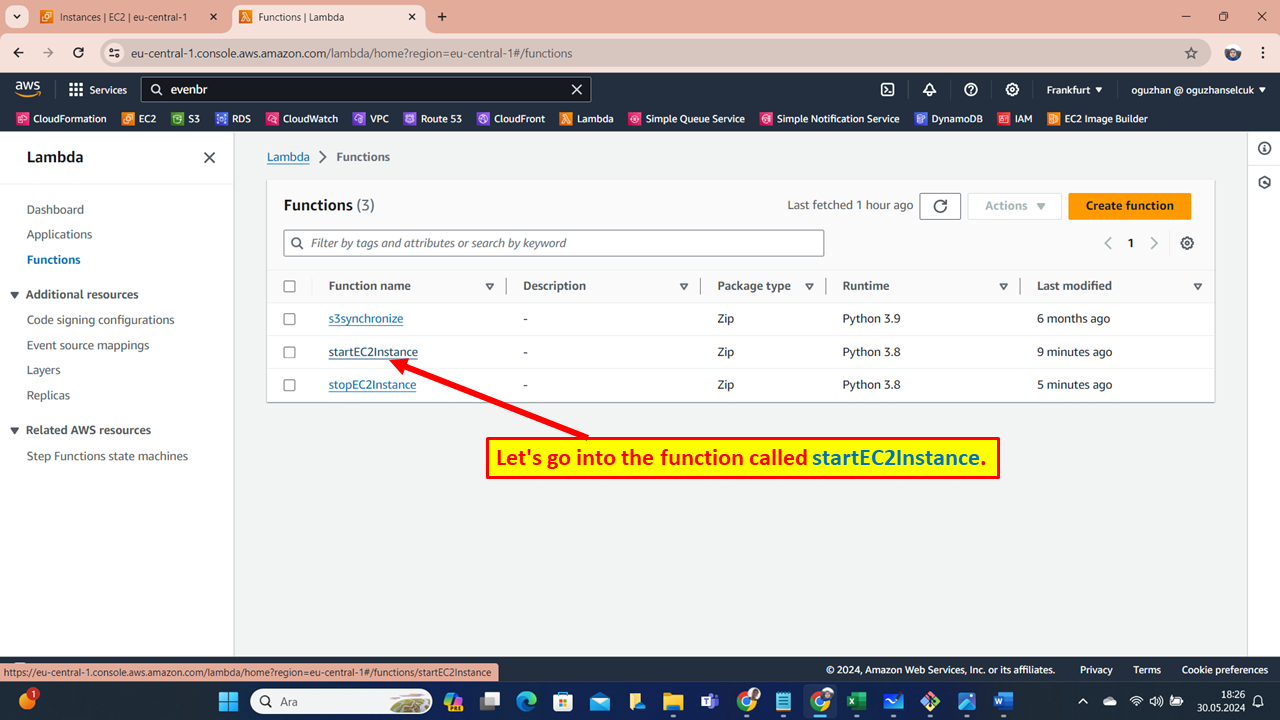Open the Actions dropdown
1280x720 pixels.
click(x=1014, y=205)
